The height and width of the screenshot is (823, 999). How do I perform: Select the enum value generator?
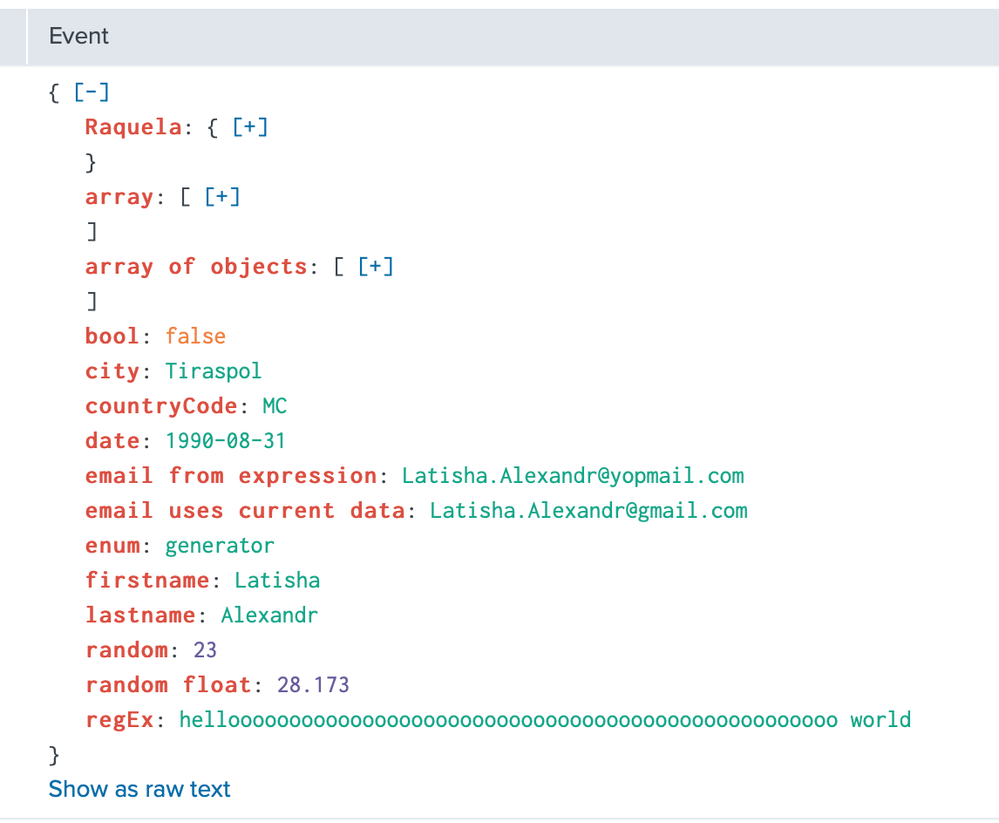pos(219,546)
